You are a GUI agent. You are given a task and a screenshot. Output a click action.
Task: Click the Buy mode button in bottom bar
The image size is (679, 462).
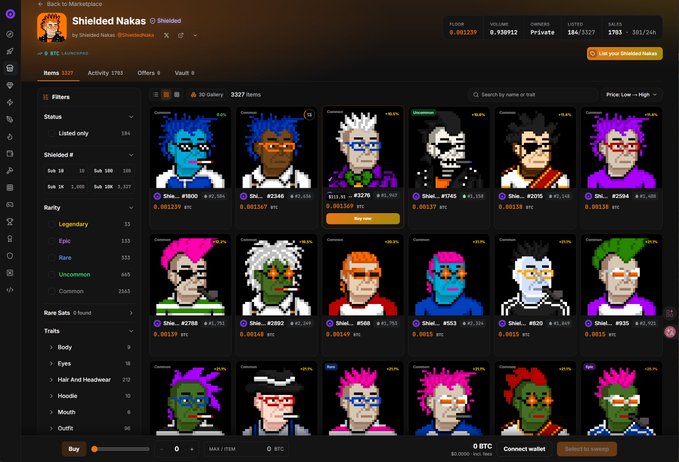pos(74,449)
